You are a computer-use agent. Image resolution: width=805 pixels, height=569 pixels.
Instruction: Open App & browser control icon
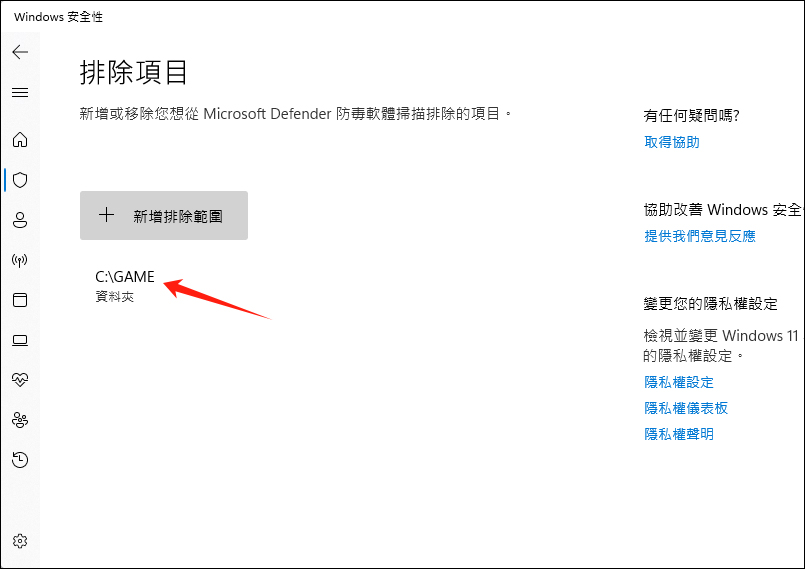(x=20, y=300)
